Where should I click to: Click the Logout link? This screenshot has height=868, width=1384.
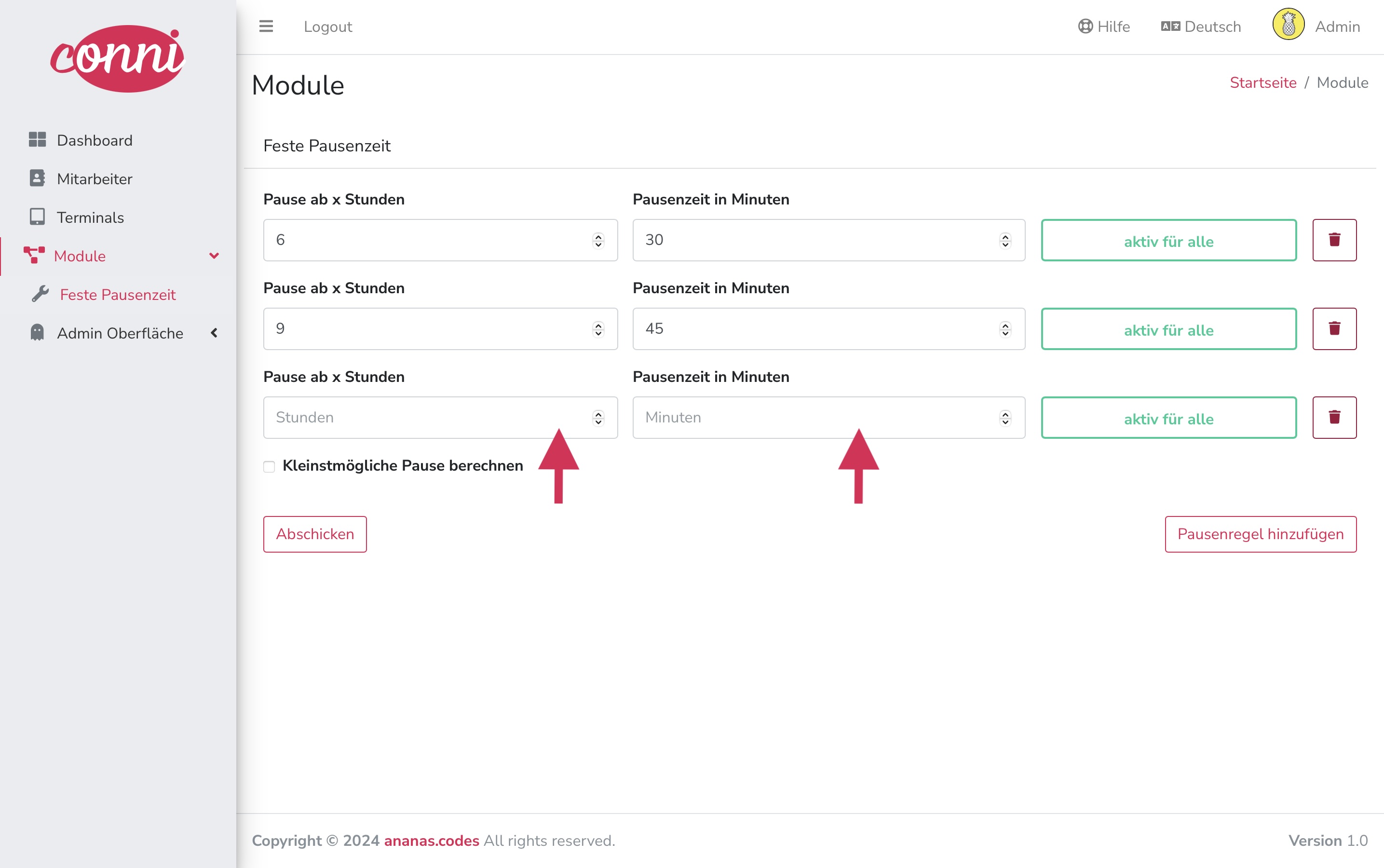(328, 27)
